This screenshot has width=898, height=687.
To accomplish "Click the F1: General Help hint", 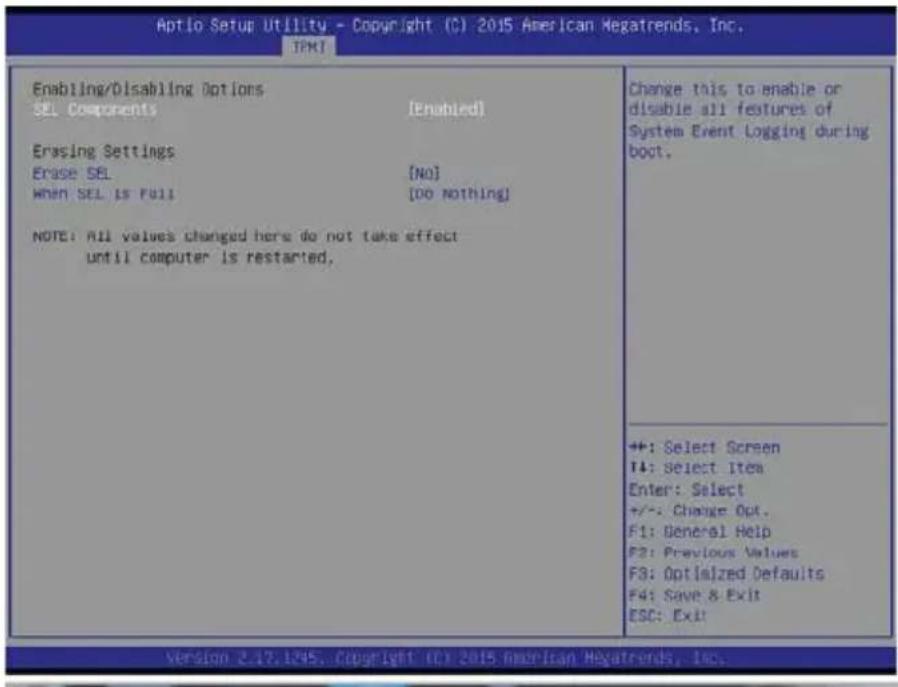I will point(700,531).
